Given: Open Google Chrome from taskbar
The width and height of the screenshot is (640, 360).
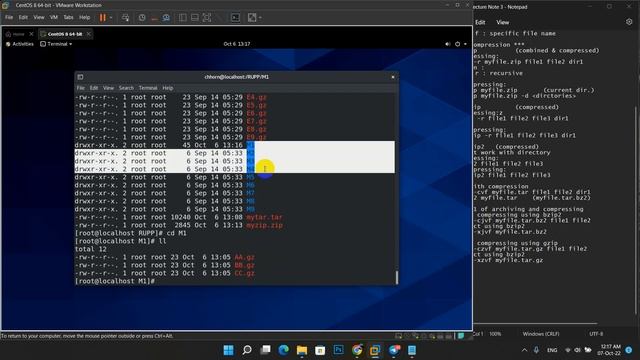Looking at the screenshot, I should tap(357, 350).
